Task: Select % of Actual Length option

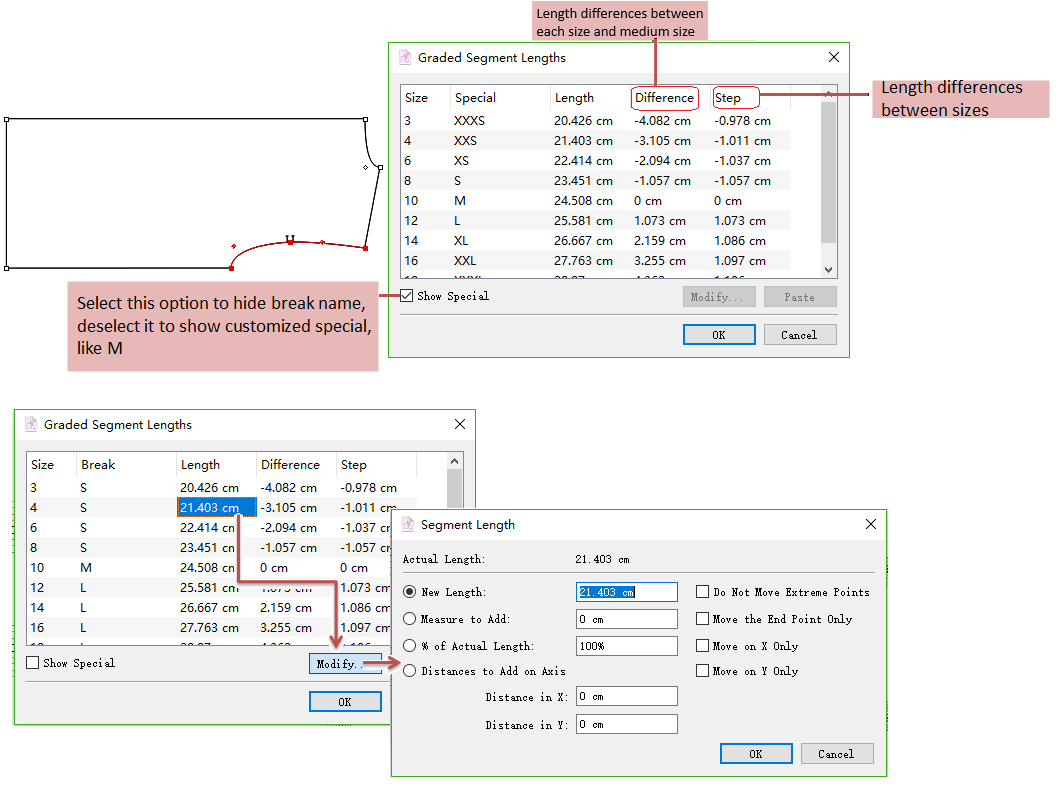Action: [409, 646]
